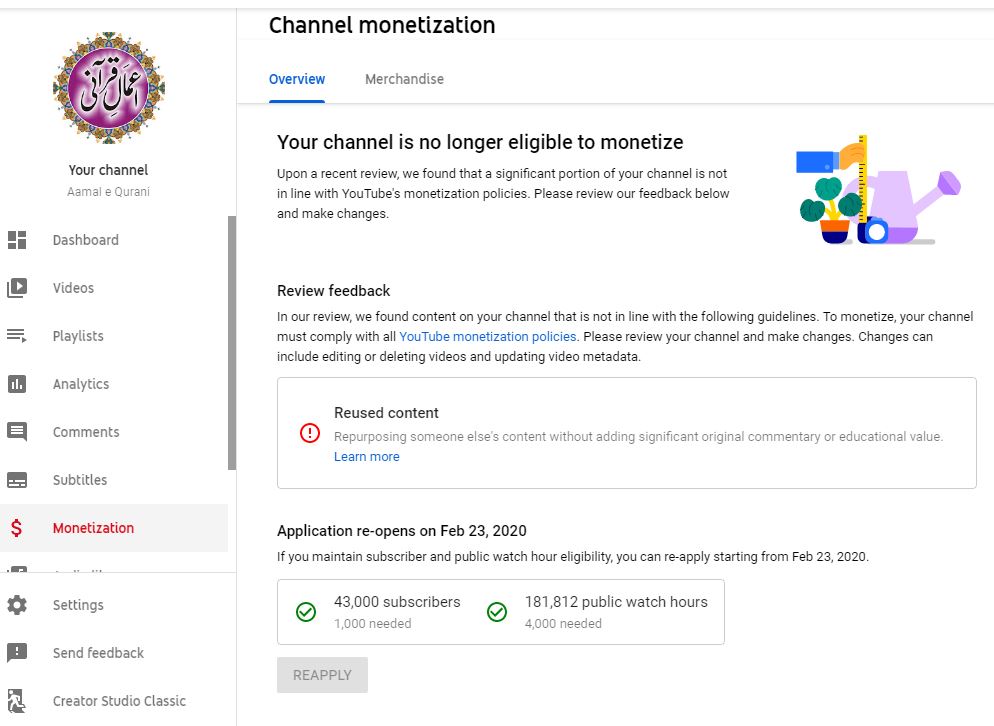Image resolution: width=994 pixels, height=726 pixels.
Task: Go to the Playlists section
Action: (x=114, y=335)
